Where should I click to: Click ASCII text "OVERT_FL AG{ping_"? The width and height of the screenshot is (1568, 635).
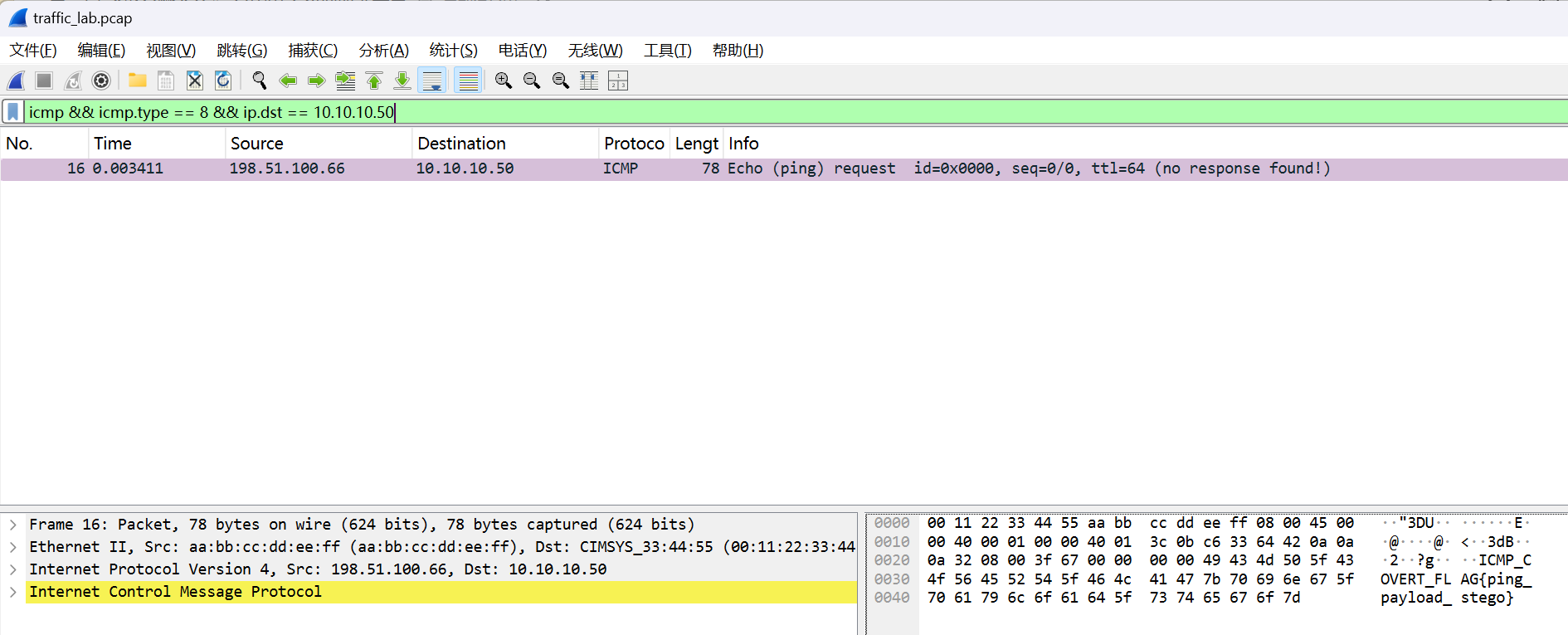[1456, 579]
